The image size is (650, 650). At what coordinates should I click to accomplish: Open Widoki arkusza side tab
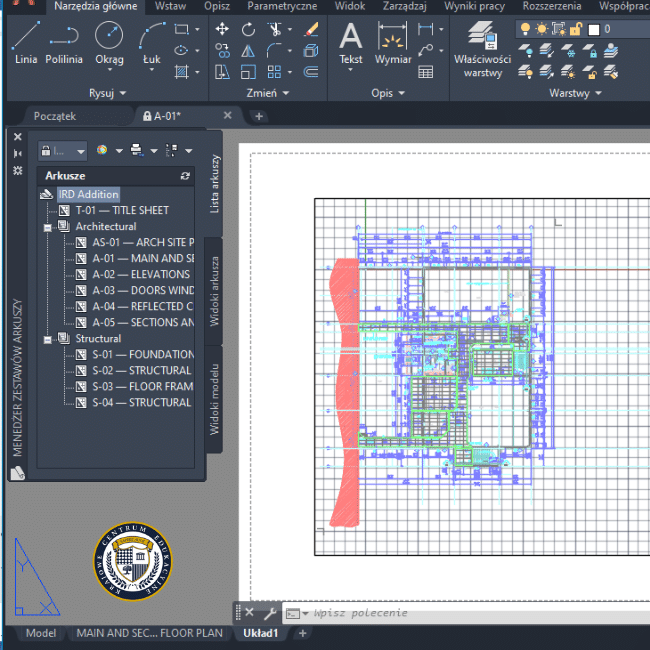coord(214,291)
